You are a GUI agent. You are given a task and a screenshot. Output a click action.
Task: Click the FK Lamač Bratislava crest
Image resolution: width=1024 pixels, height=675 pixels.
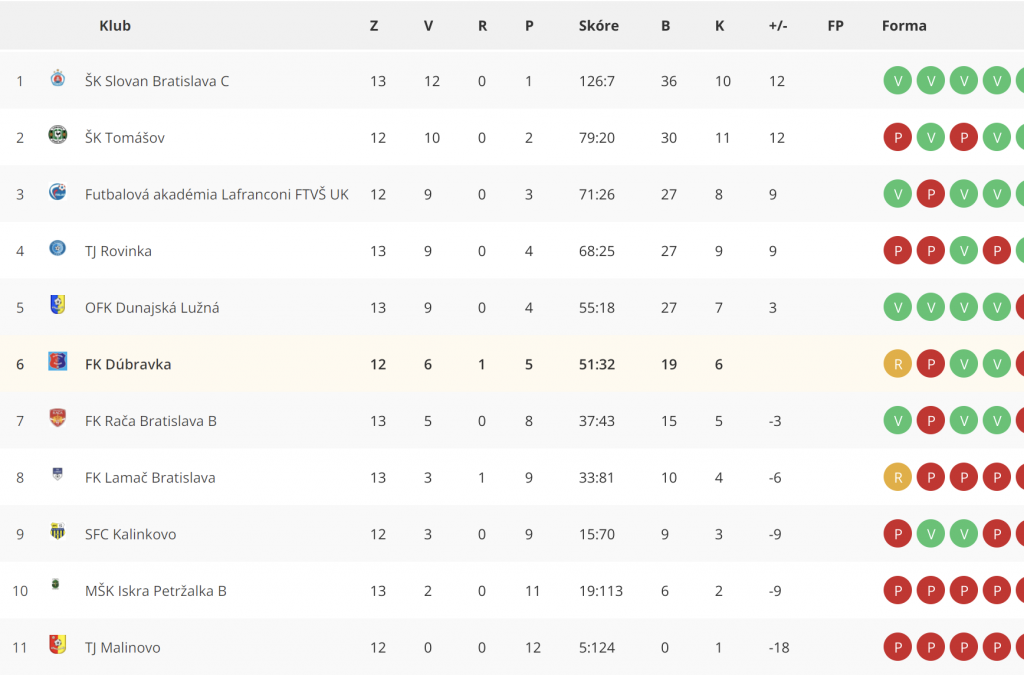tap(57, 474)
